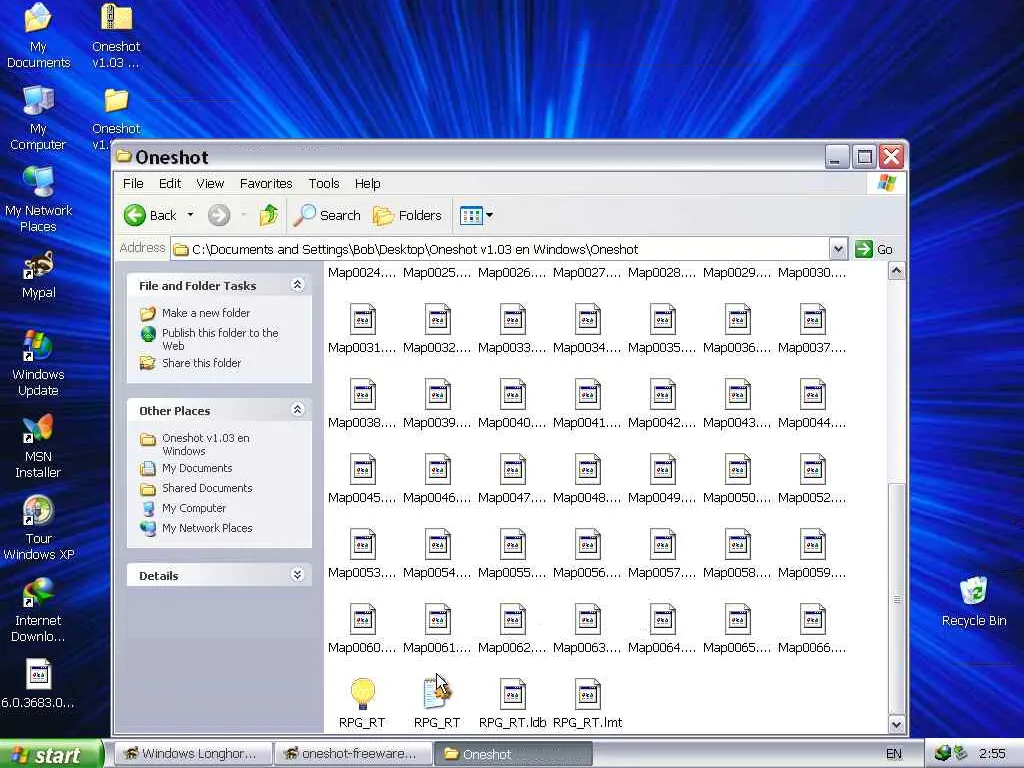Open the Favorites menu
The height and width of the screenshot is (768, 1024).
pyautogui.click(x=266, y=184)
